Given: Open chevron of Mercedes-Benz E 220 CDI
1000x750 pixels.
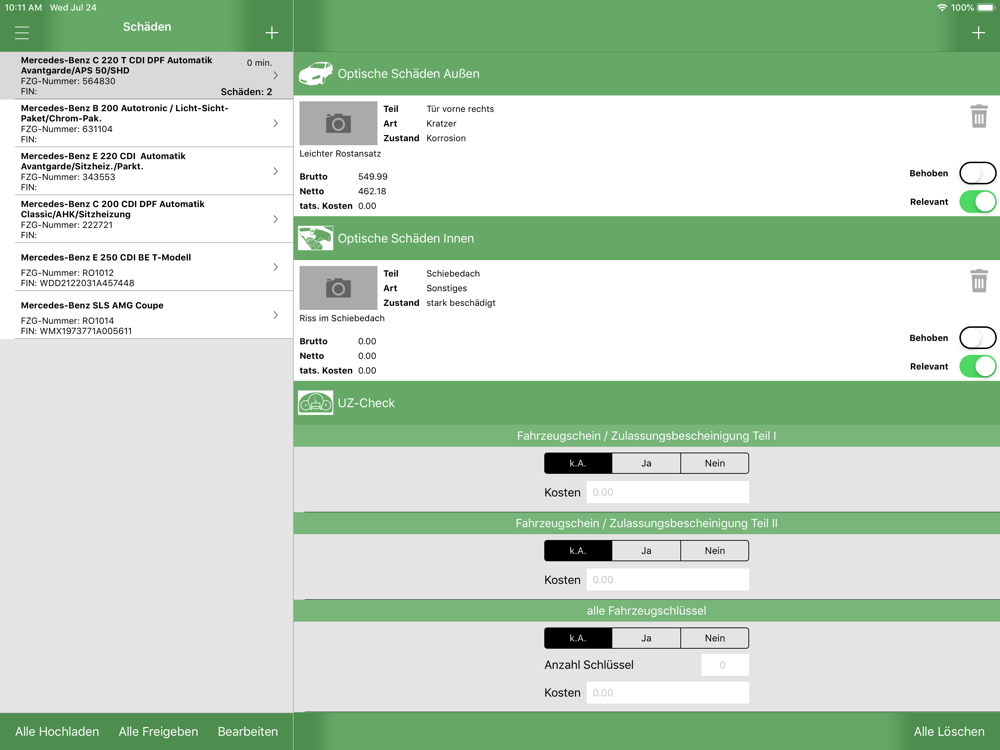Looking at the screenshot, I should [x=276, y=171].
